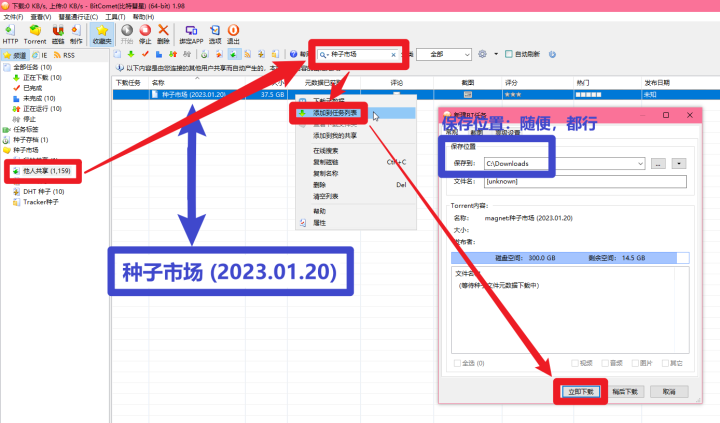Toggle the image (图片) file type checkbox
The width and height of the screenshot is (720, 423).
coord(635,363)
